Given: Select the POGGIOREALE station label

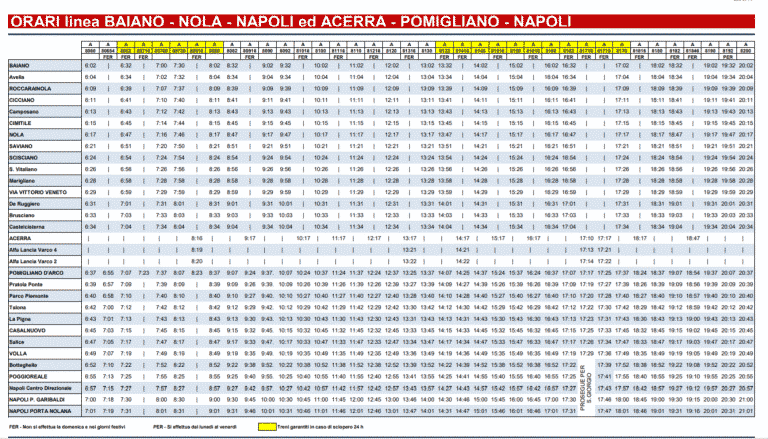Looking at the screenshot, I should 28,375.
